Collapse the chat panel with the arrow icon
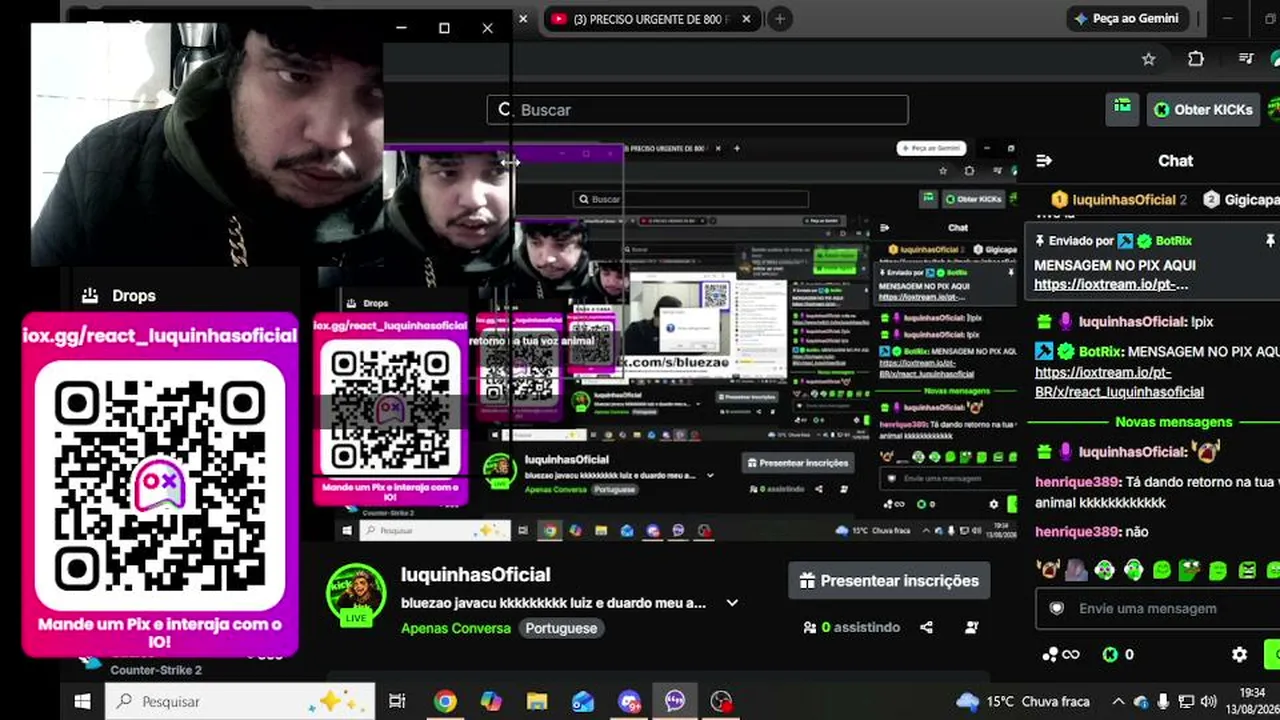The height and width of the screenshot is (720, 1280). [1044, 161]
